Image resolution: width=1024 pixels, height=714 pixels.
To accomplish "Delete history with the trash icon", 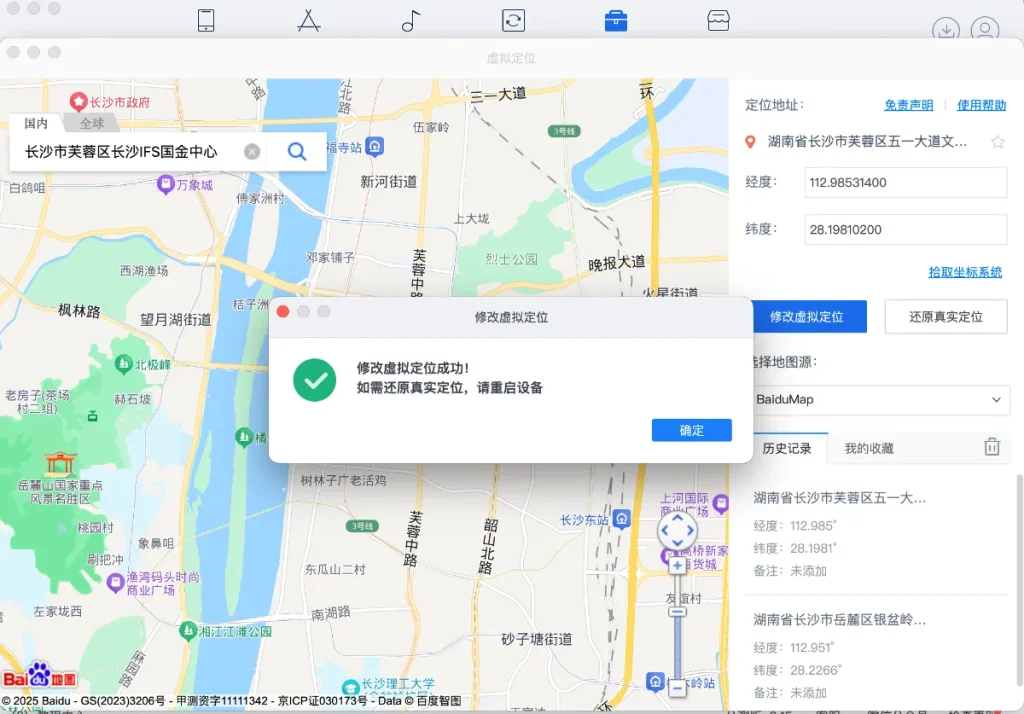I will (x=992, y=447).
